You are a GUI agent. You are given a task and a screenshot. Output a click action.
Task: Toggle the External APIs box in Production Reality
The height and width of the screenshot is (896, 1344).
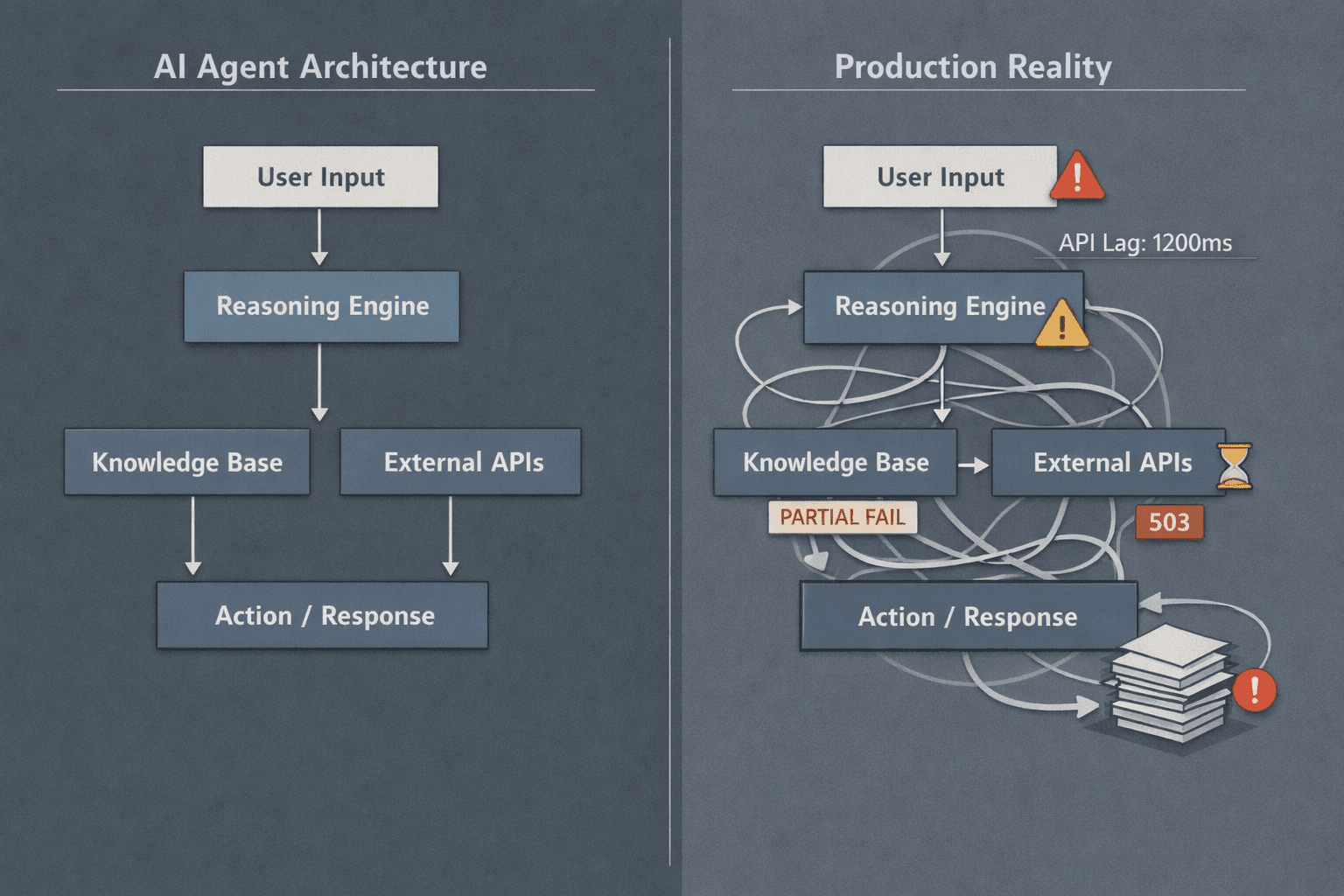click(1113, 462)
